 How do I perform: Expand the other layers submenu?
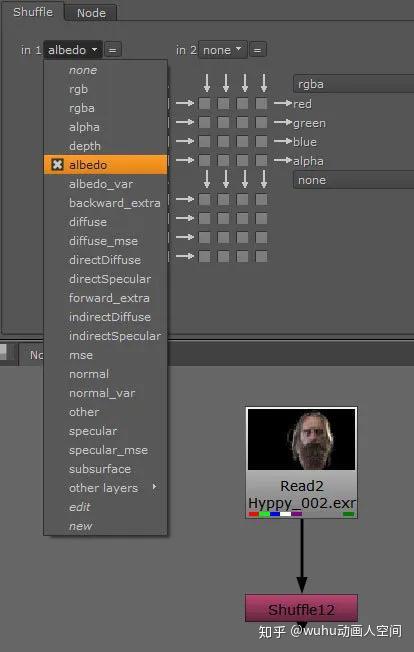(106, 488)
